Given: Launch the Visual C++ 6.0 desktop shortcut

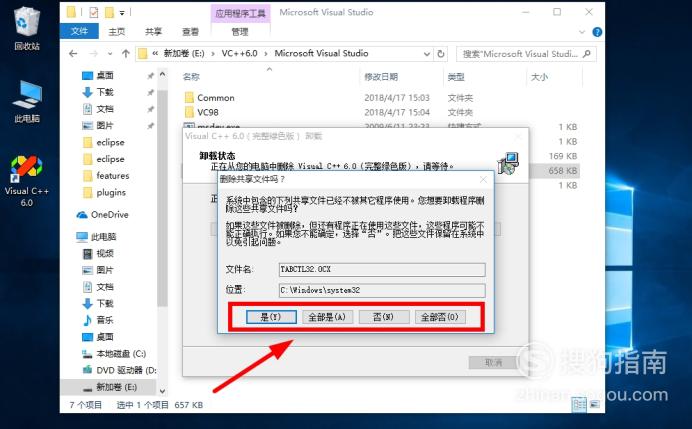Looking at the screenshot, I should (x=26, y=181).
